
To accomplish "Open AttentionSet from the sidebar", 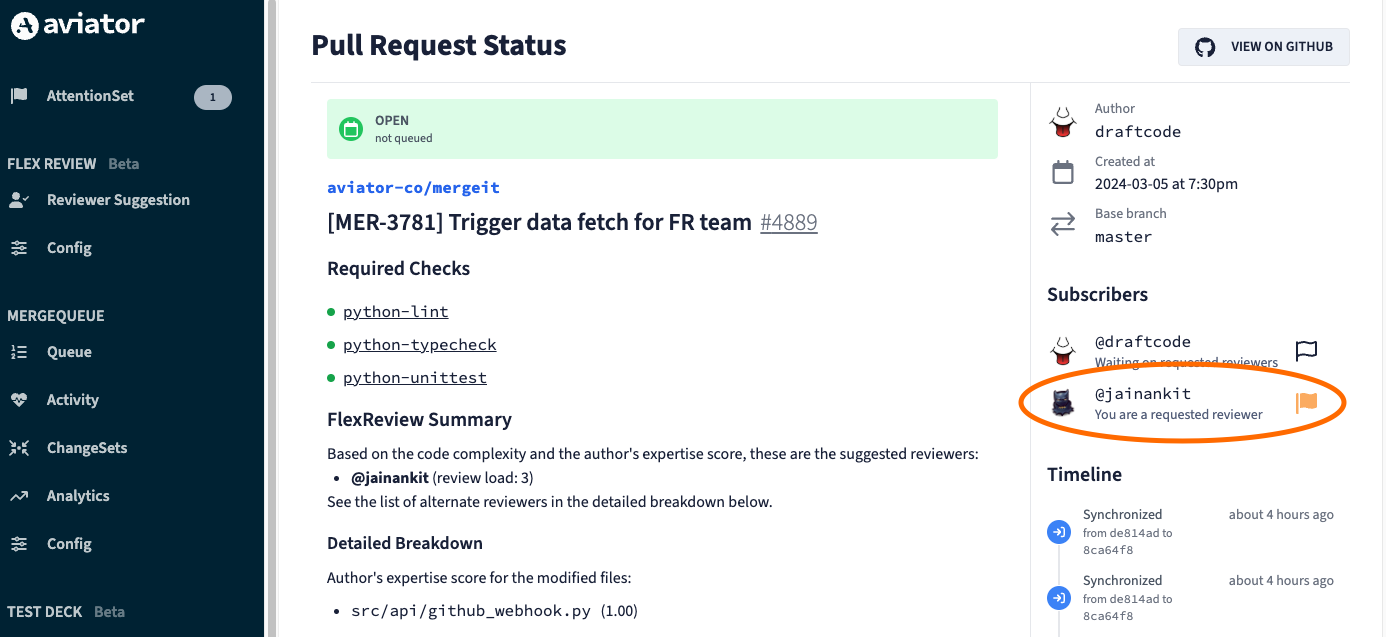I will point(89,96).
